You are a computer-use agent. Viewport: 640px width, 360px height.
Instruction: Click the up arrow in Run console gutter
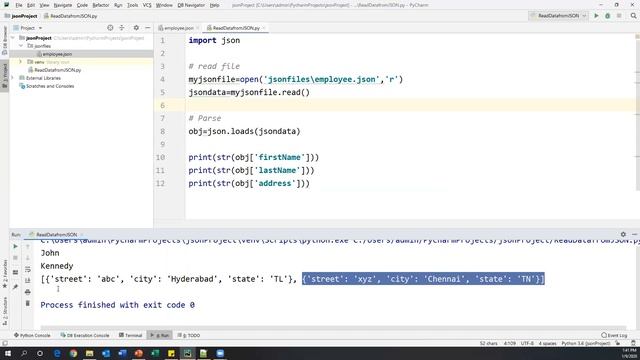(x=28, y=247)
